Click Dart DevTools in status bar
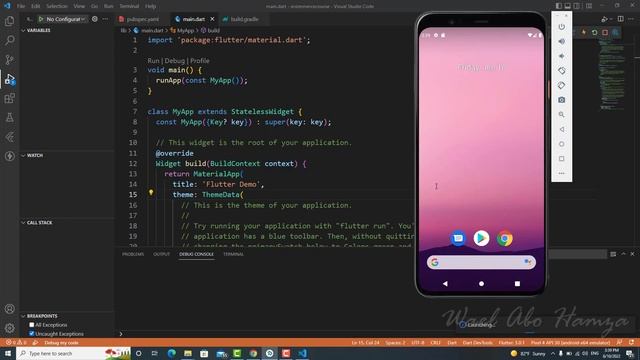This screenshot has height=360, width=640. 478,343
